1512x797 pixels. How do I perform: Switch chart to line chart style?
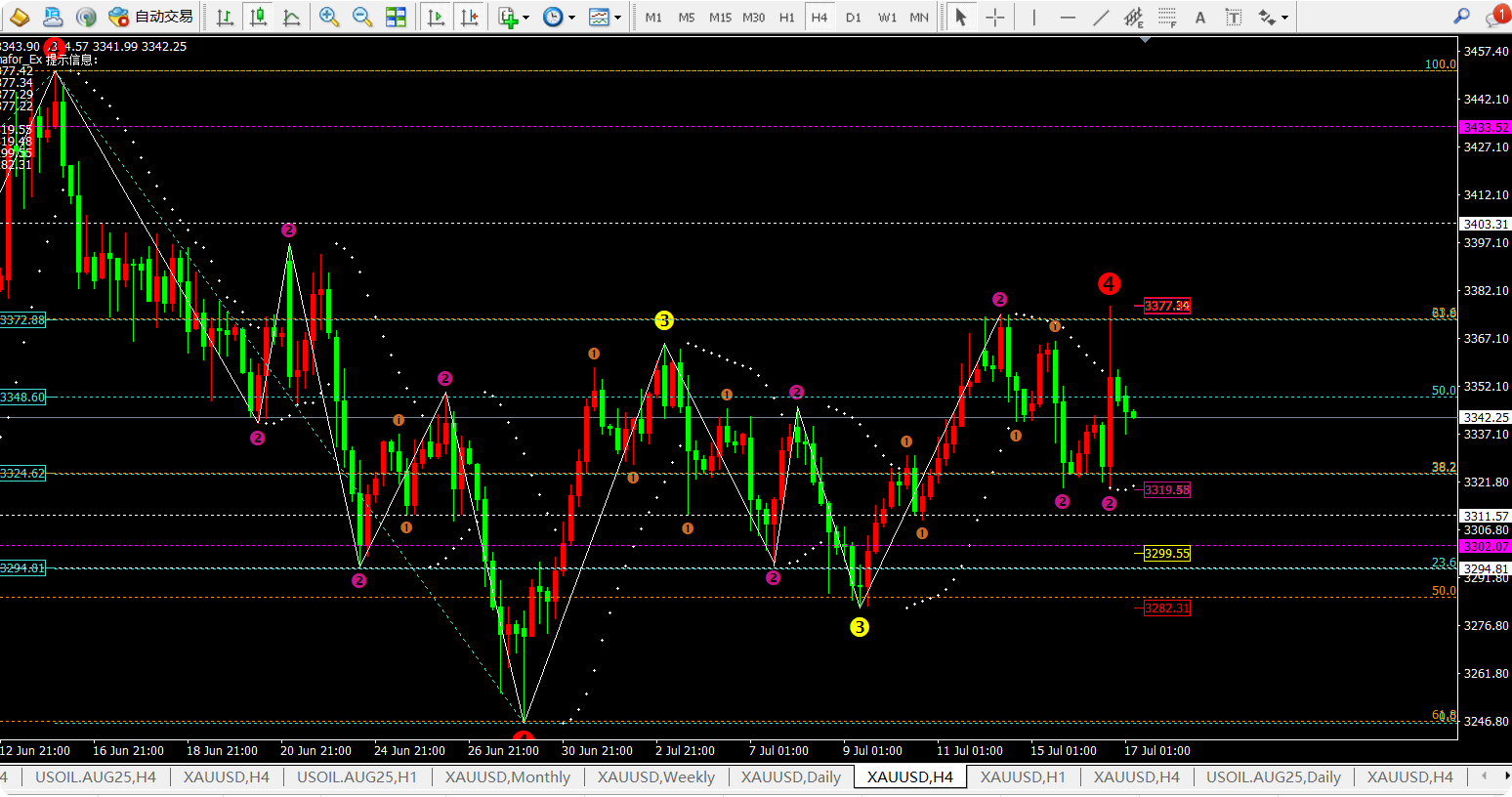pyautogui.click(x=291, y=17)
